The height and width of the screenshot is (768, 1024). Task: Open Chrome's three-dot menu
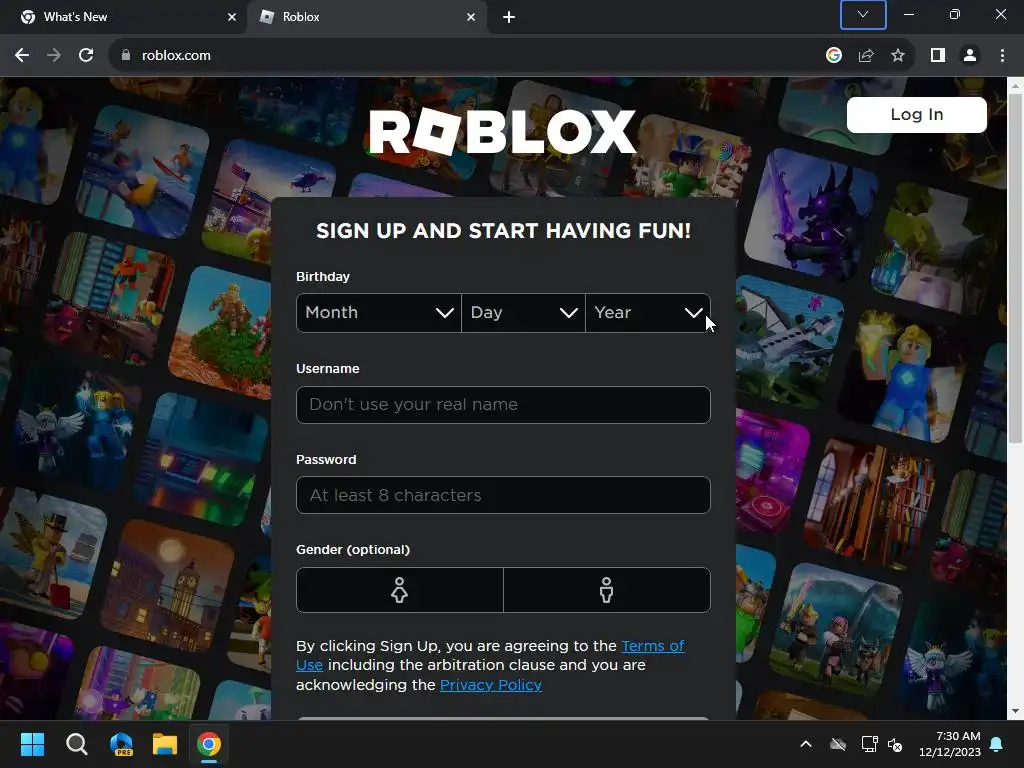click(x=1002, y=56)
